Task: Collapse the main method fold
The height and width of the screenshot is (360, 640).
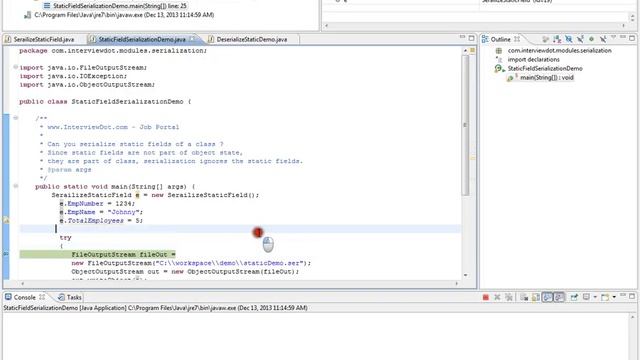Action: pyautogui.click(x=16, y=186)
